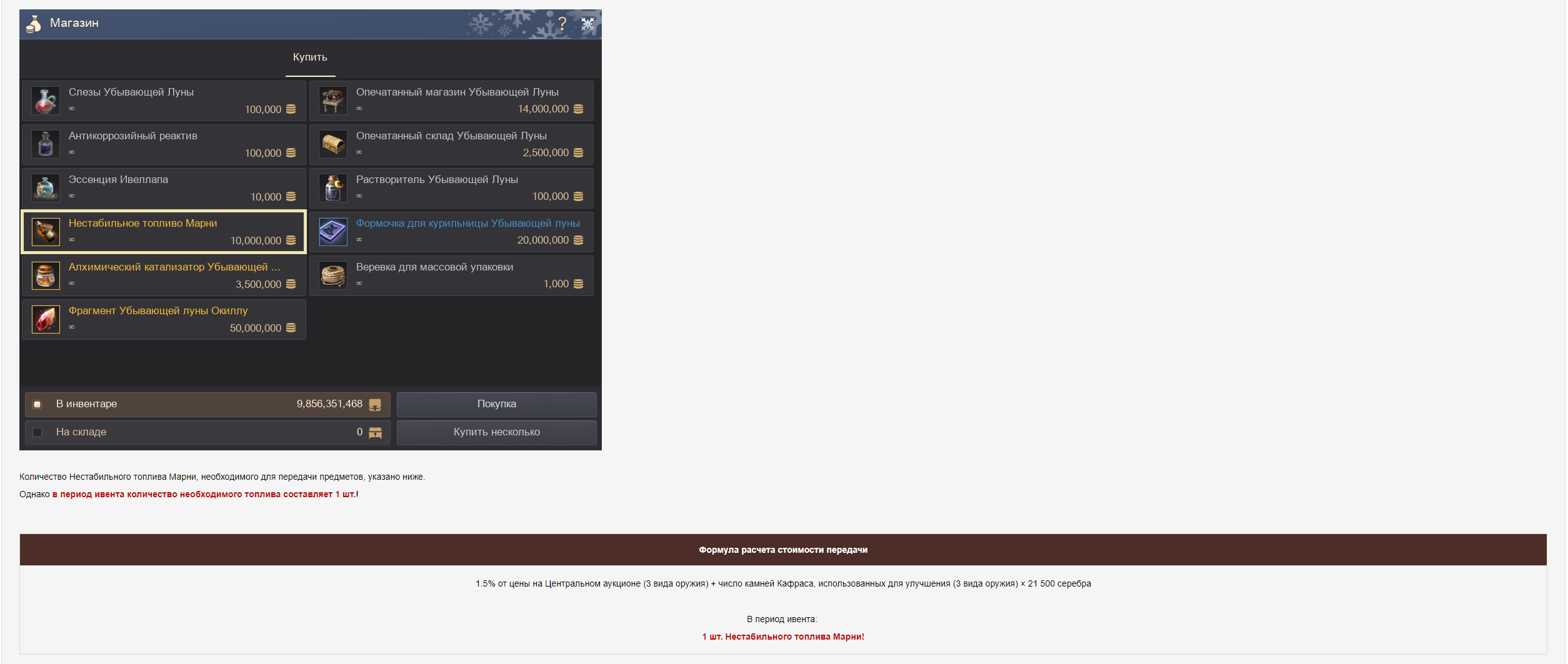Click the Формула расчета стоимости передачи header
Image resolution: width=1568 pixels, height=664 pixels.
(783, 550)
